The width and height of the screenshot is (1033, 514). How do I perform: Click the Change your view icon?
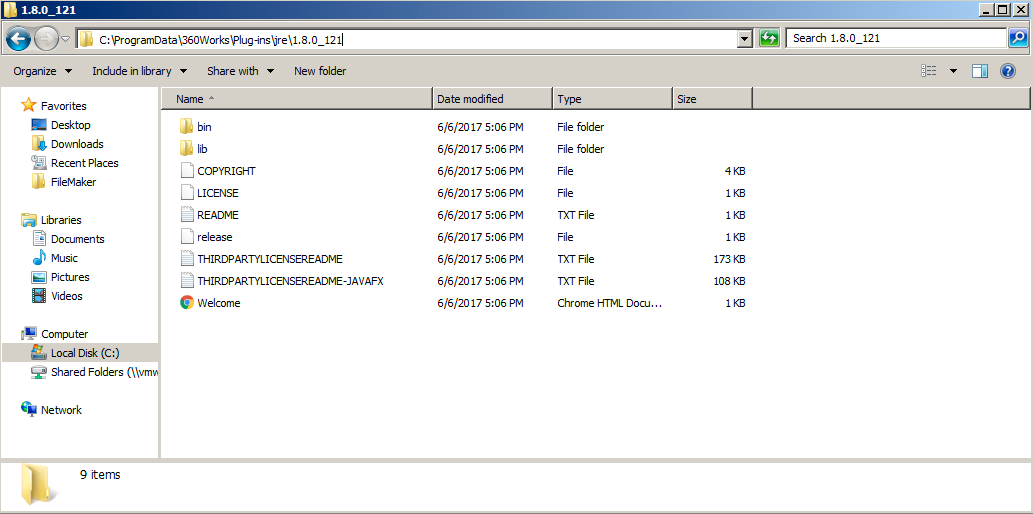[929, 71]
